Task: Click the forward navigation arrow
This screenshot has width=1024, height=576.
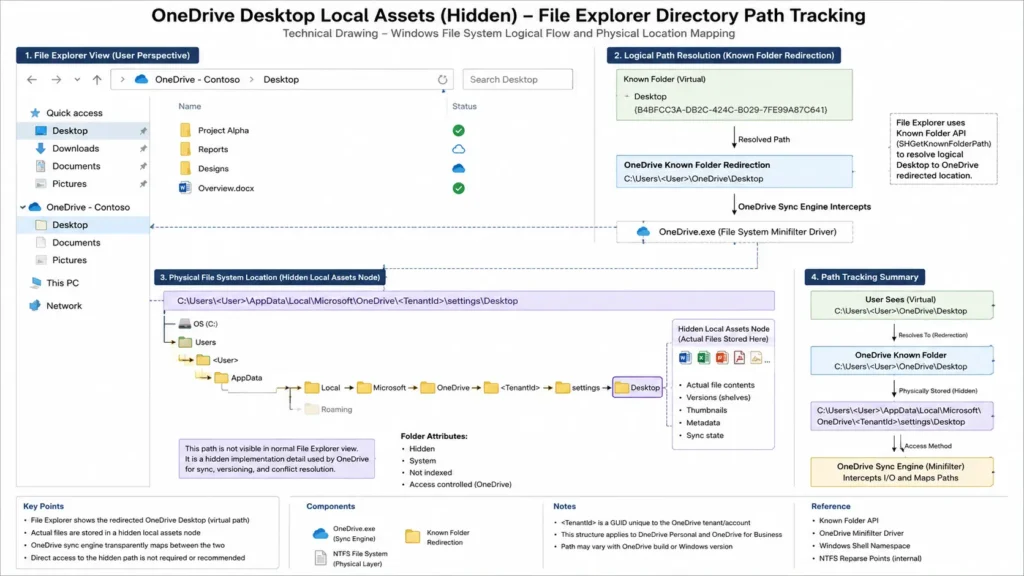Action: coord(56,80)
